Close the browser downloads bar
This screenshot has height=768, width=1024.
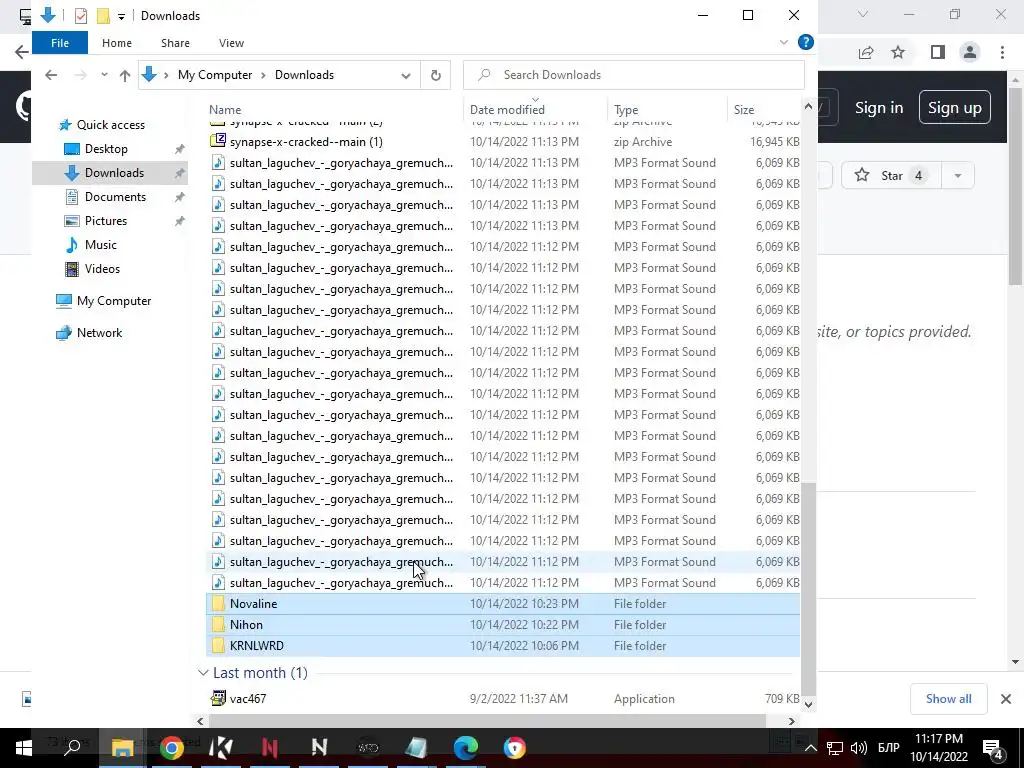(1006, 699)
